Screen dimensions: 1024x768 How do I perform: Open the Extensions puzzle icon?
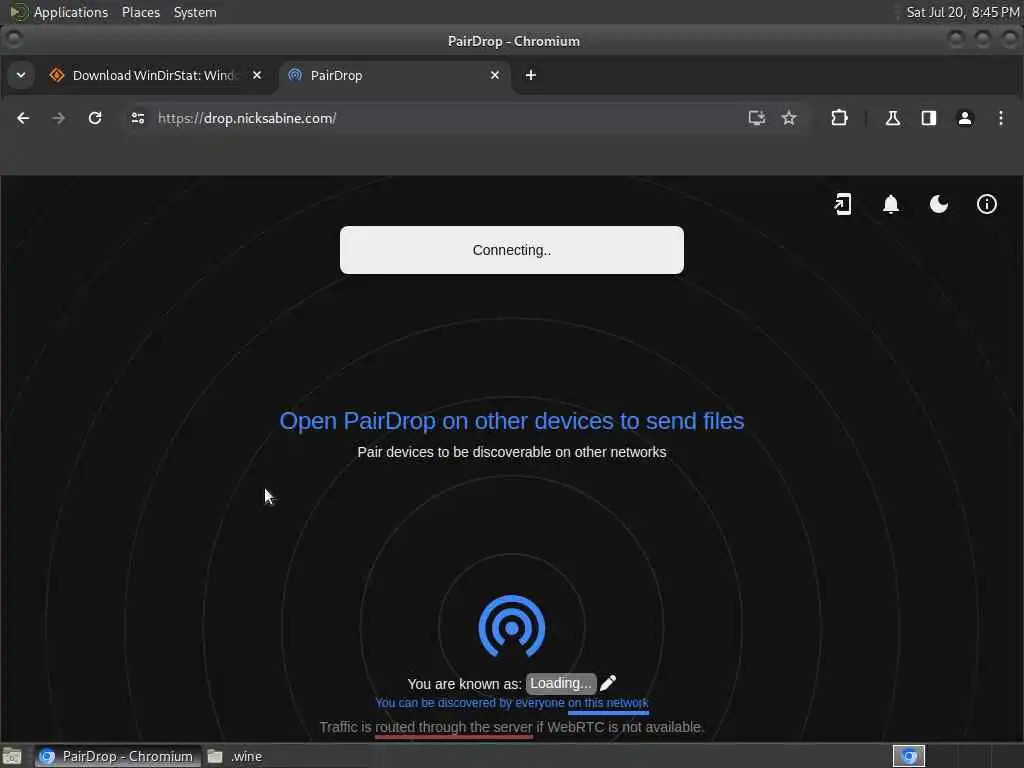839,118
